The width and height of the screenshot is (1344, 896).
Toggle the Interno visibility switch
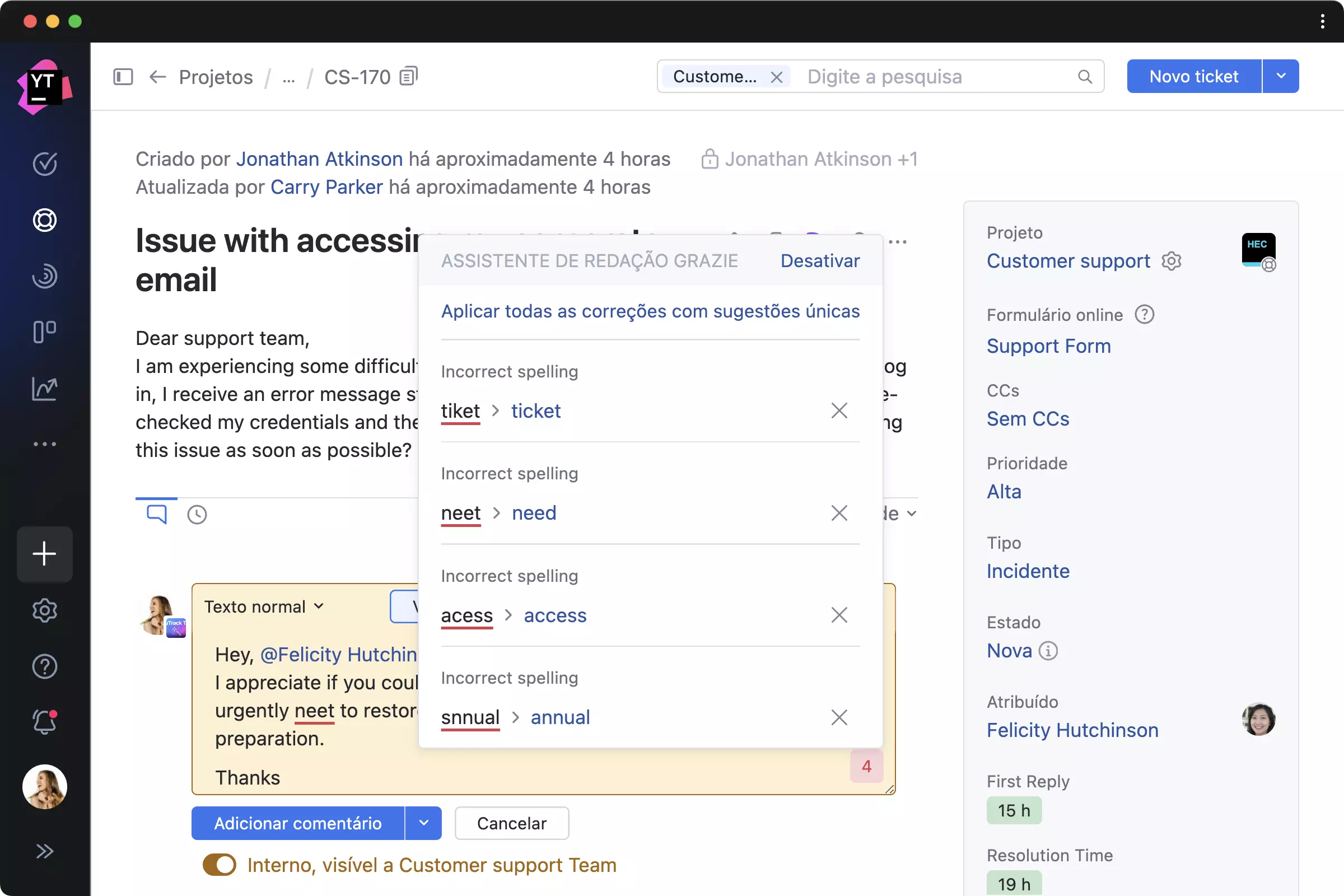(220, 865)
